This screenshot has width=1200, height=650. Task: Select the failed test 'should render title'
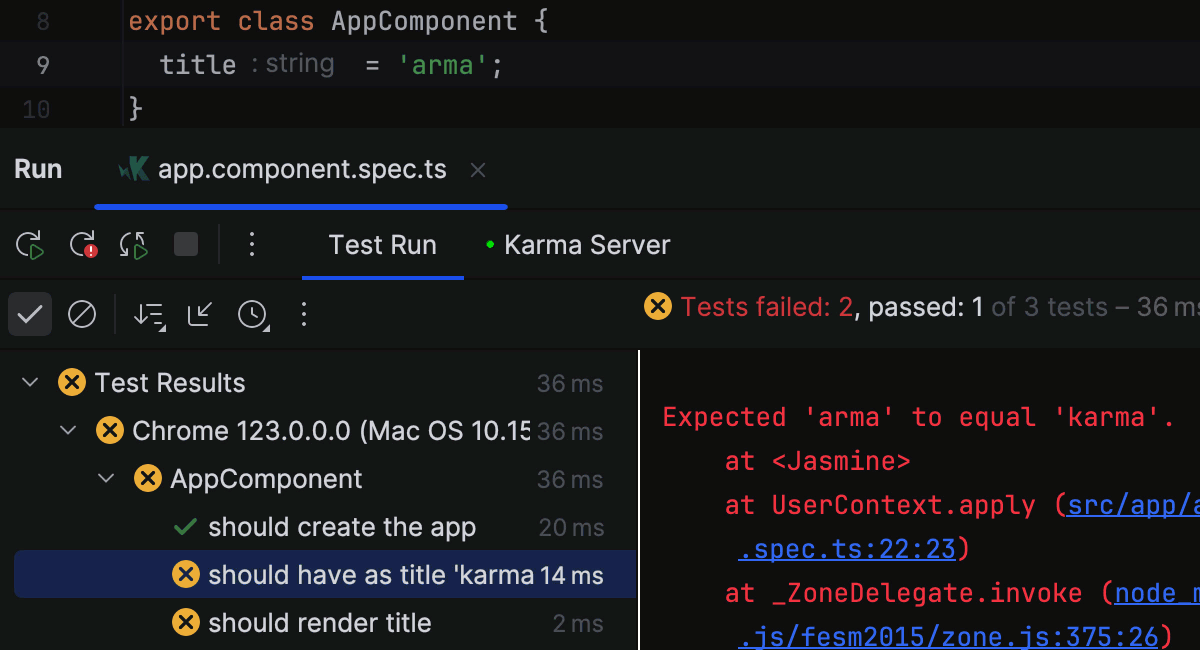click(318, 622)
